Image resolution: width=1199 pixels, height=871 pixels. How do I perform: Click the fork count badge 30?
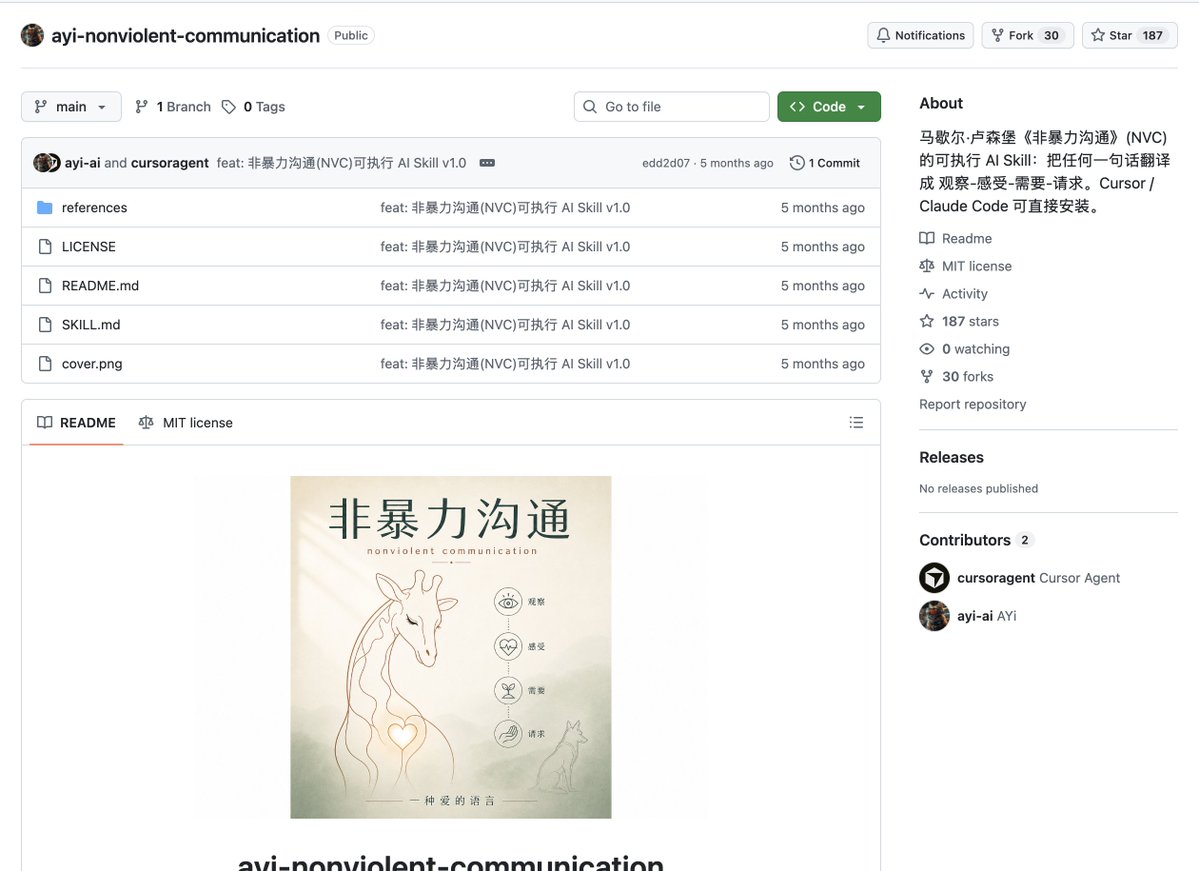[1051, 35]
